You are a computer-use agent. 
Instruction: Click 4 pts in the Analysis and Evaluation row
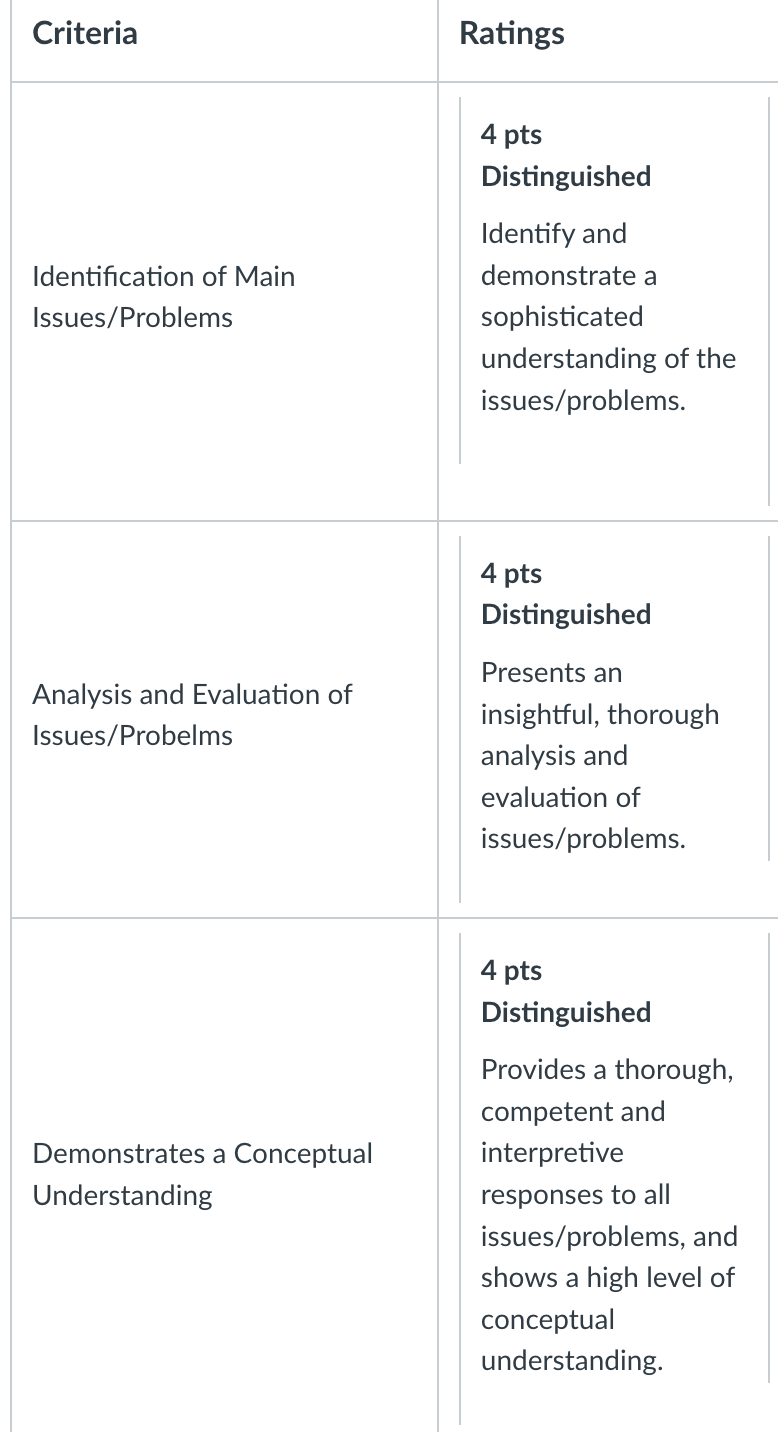511,572
